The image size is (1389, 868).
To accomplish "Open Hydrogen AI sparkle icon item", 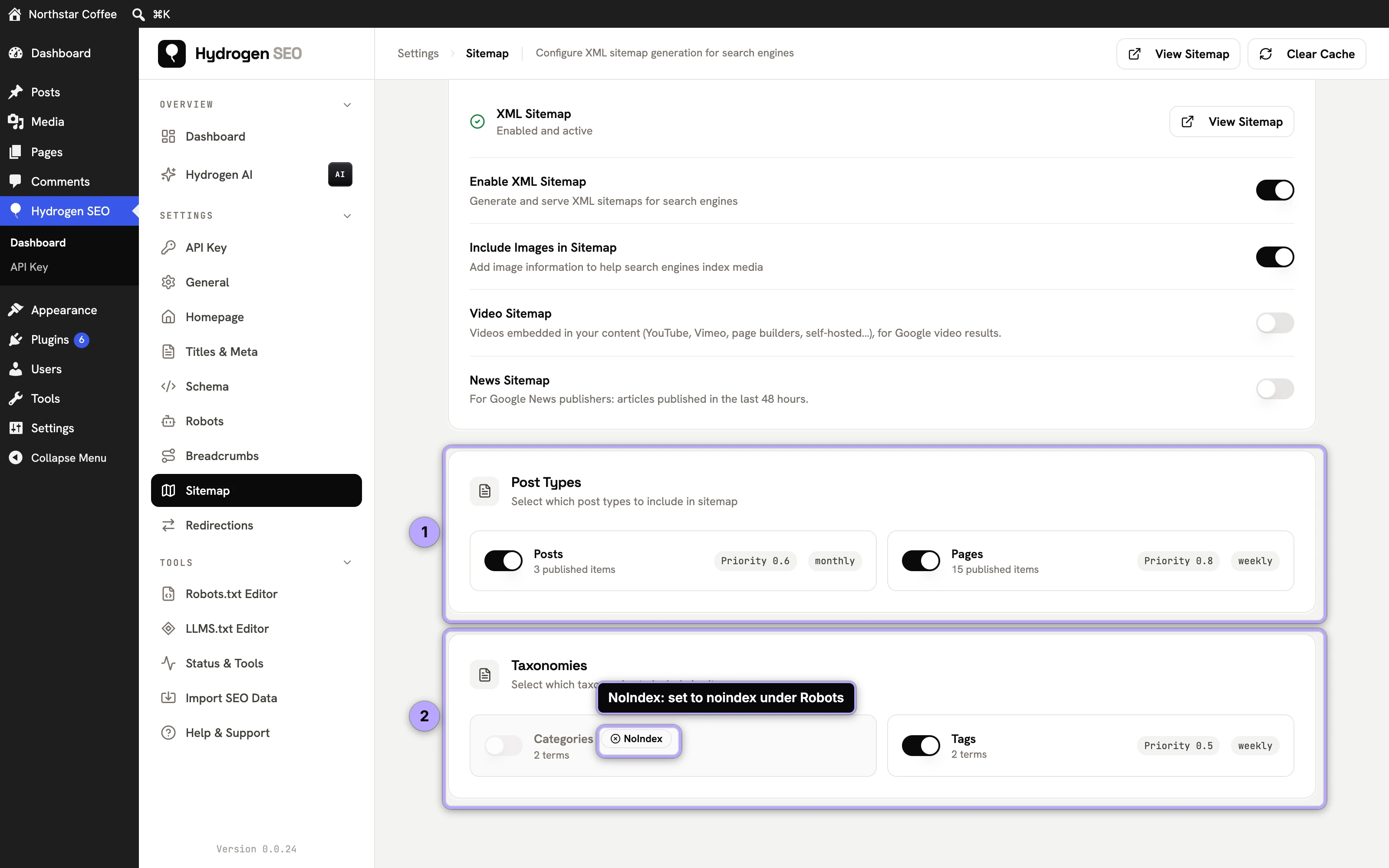I will tap(168, 174).
